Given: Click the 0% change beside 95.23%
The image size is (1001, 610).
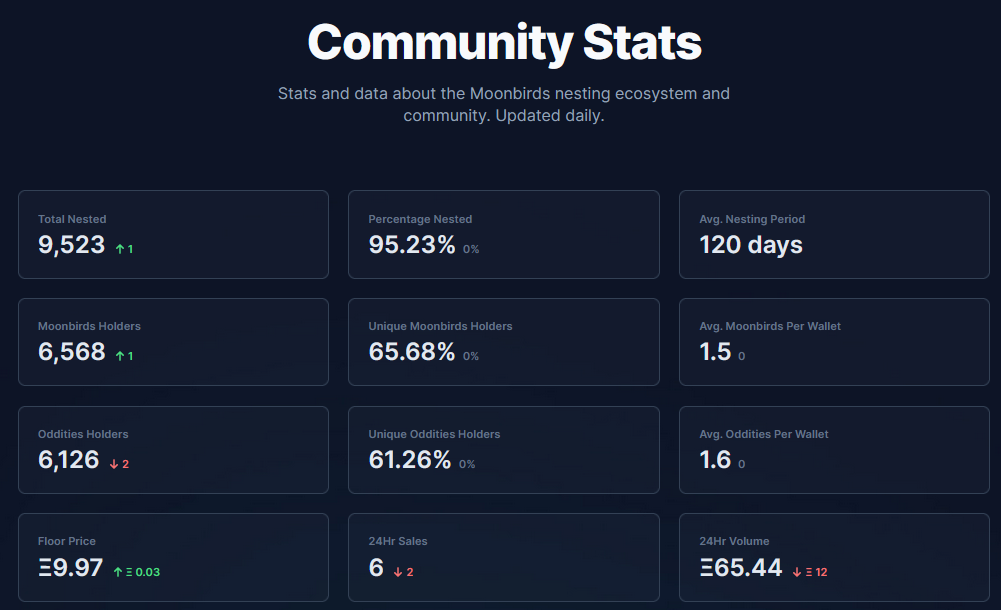Looking at the screenshot, I should (471, 249).
